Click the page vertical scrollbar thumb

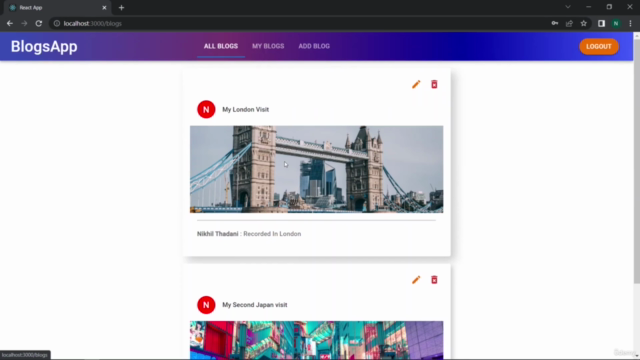coord(636,161)
